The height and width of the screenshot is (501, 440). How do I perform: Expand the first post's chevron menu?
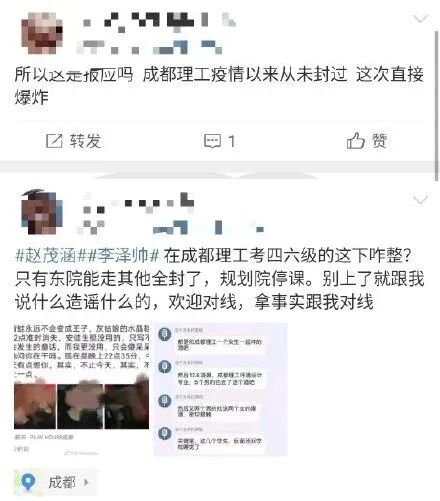[x=420, y=19]
